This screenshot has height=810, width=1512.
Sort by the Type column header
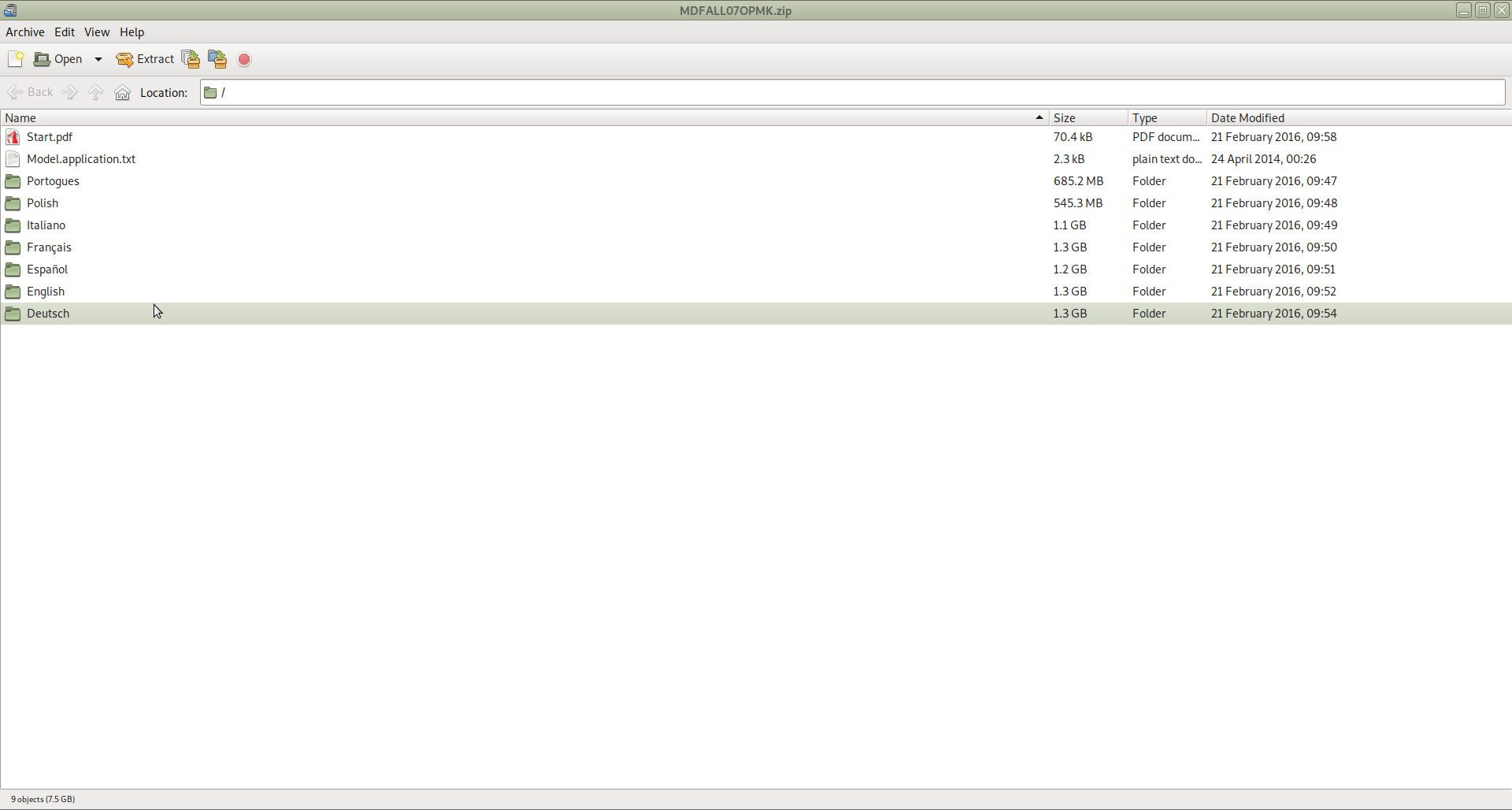[1167, 118]
